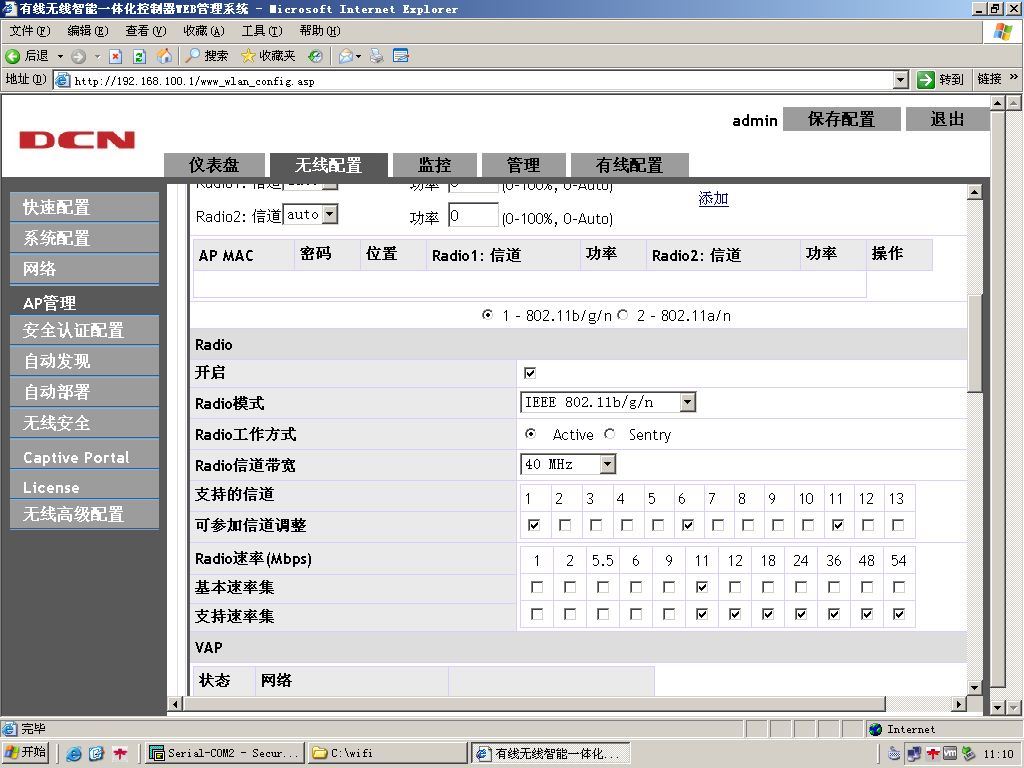Click the red dragonfly tray icon
Image resolution: width=1024 pixels, height=768 pixels.
click(933, 754)
